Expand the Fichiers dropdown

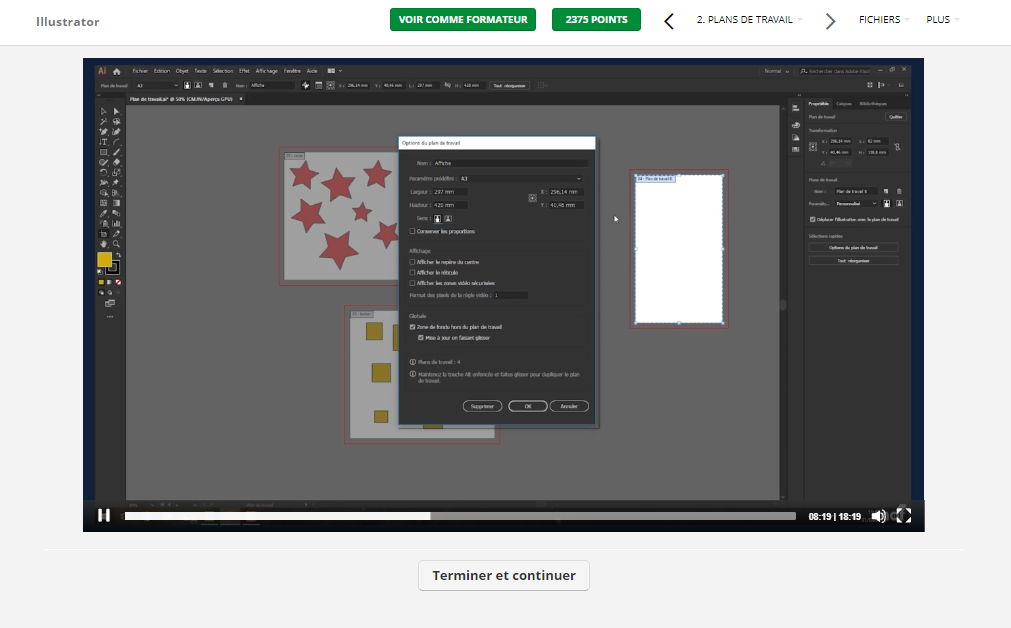coord(883,20)
